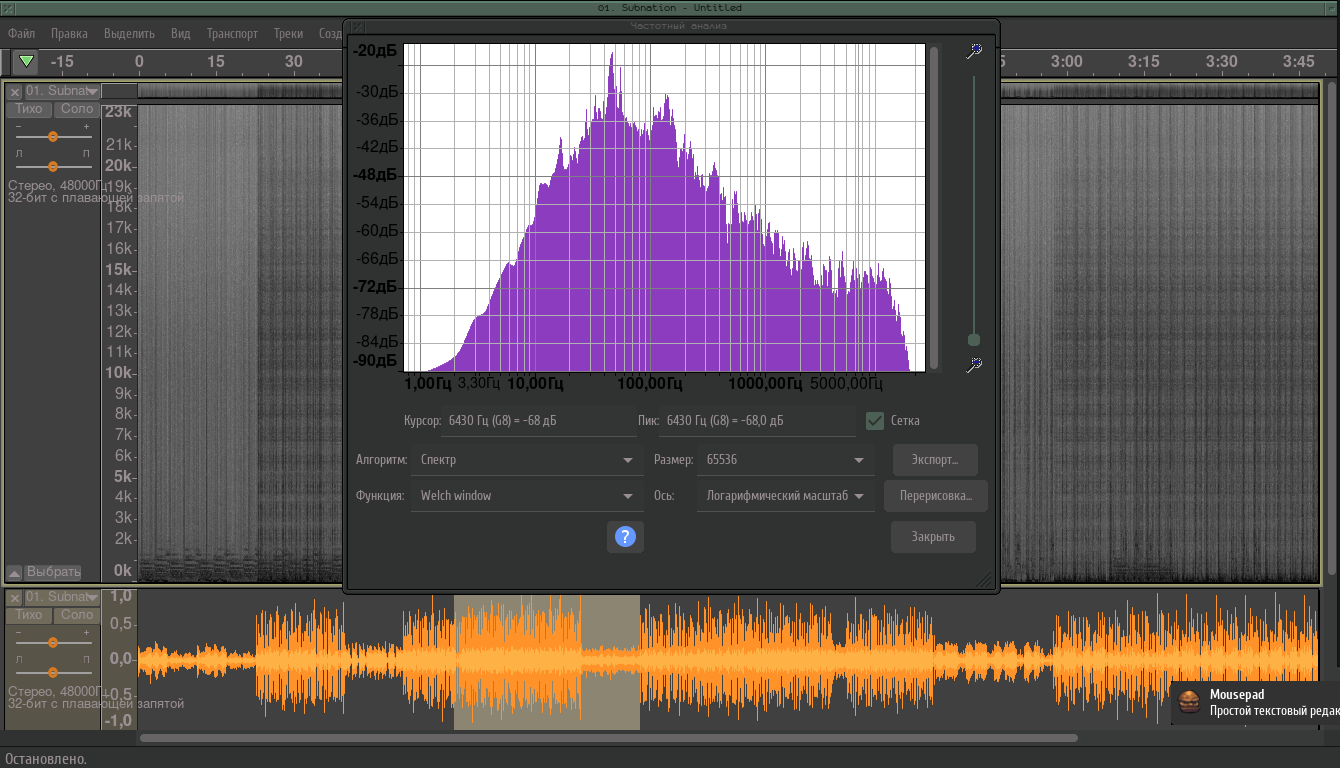Click the 5k label on spectrogram scale
Viewport: 1340px width, 768px height.
click(123, 476)
